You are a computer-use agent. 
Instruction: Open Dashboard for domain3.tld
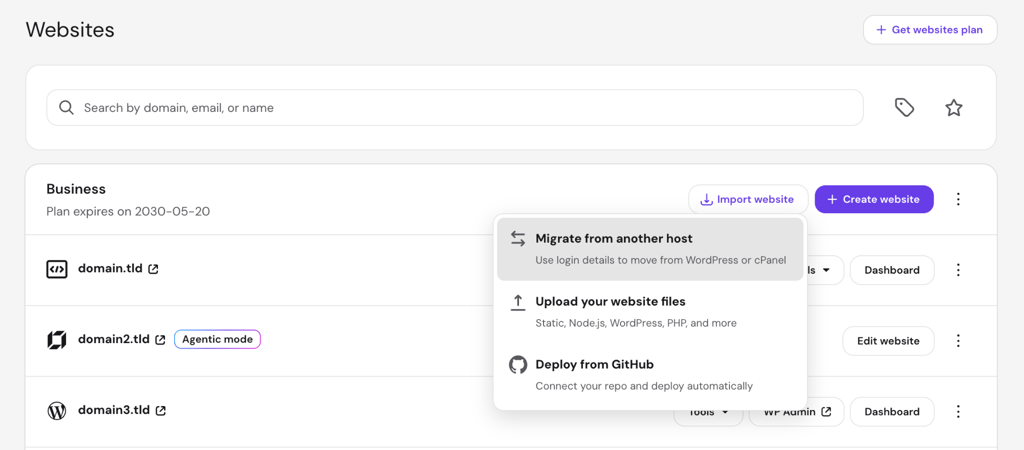(x=891, y=411)
